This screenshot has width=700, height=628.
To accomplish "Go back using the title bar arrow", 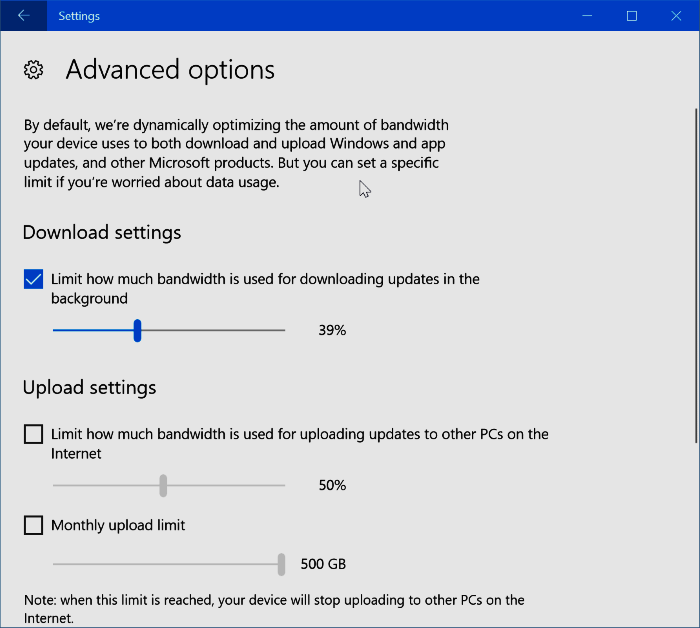I will tap(23, 16).
